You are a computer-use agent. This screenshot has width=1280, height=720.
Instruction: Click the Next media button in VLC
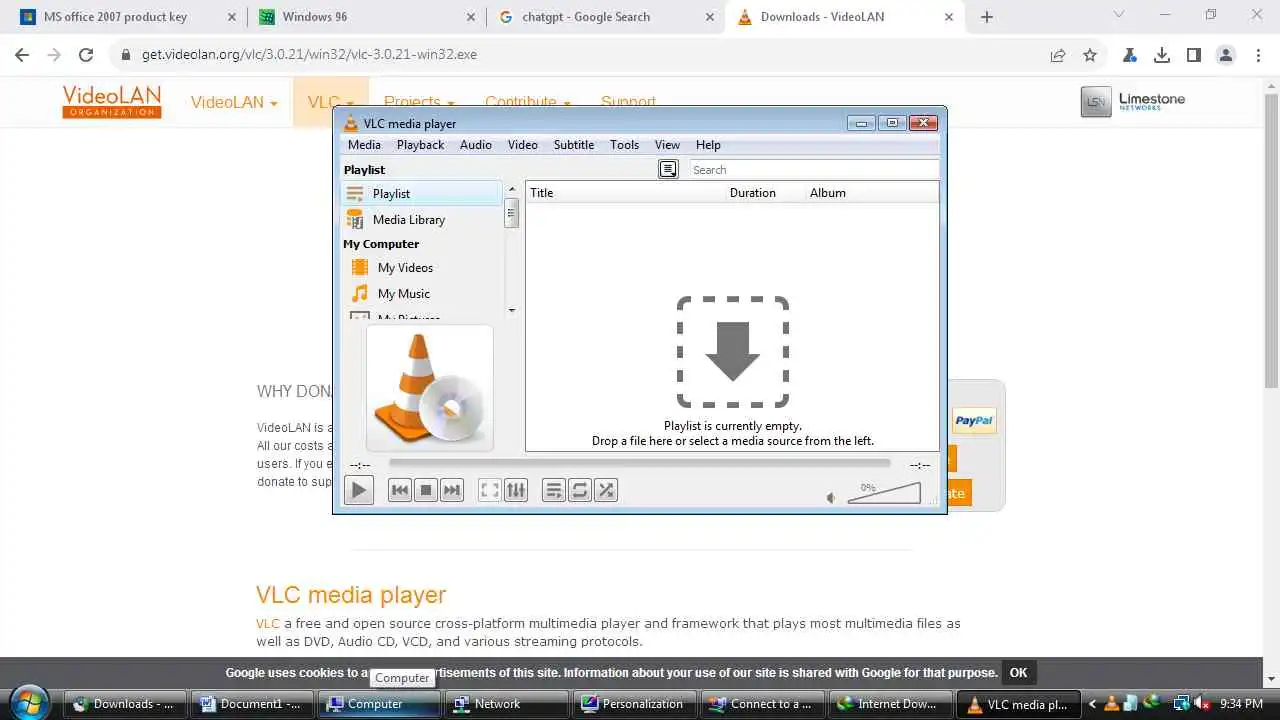pos(452,490)
